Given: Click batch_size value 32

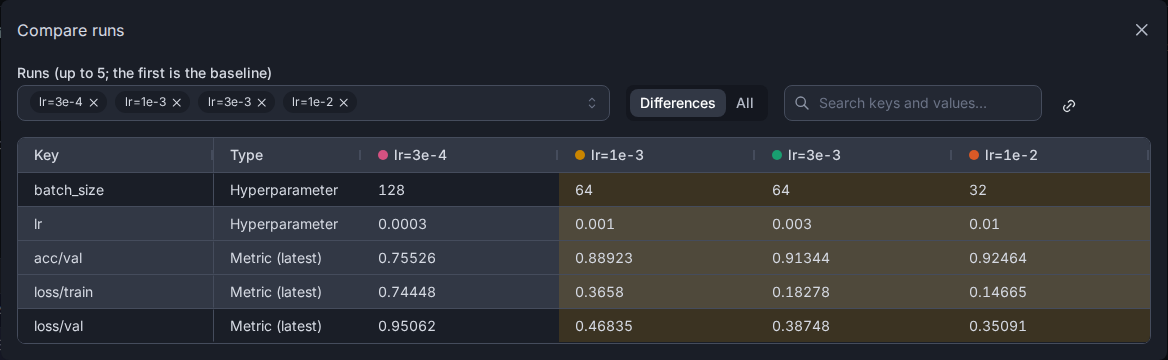Looking at the screenshot, I should point(978,190).
